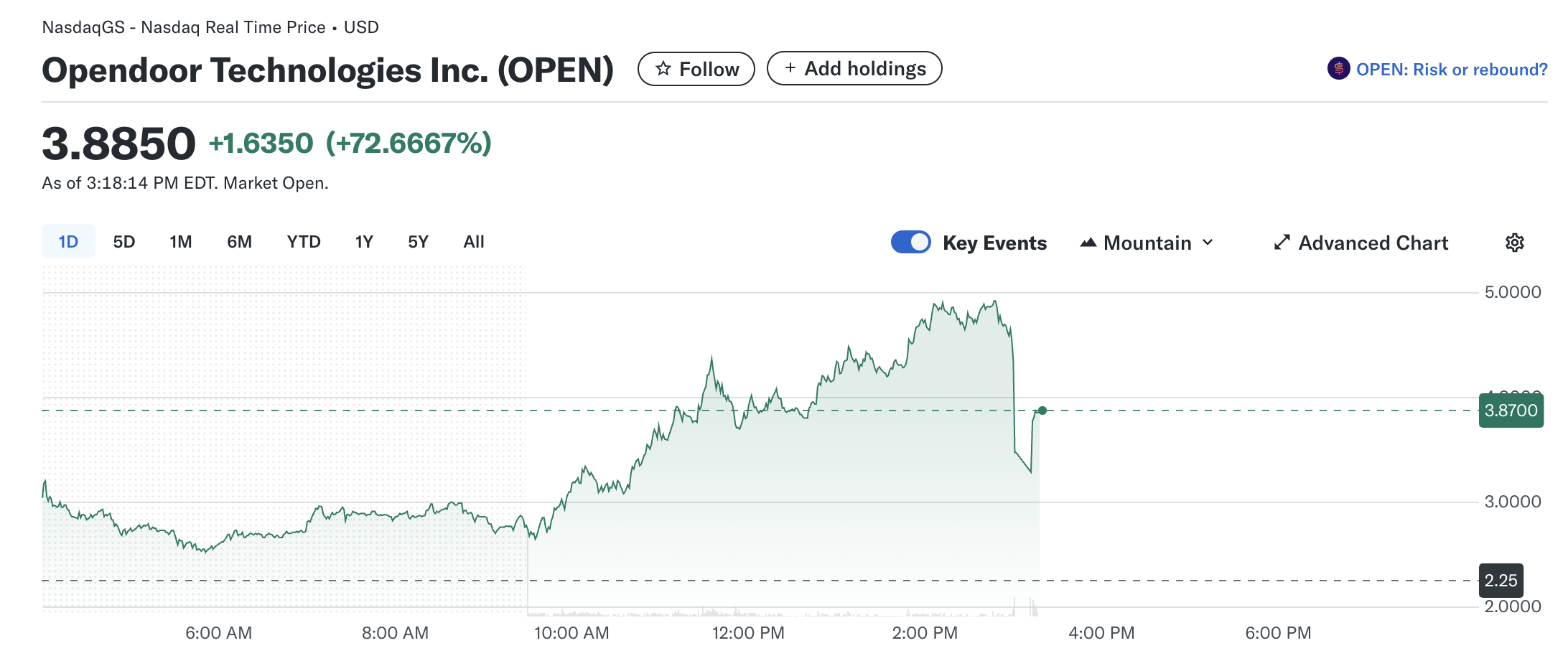The height and width of the screenshot is (666, 1568).
Task: Select the 5Y time range
Action: click(418, 242)
